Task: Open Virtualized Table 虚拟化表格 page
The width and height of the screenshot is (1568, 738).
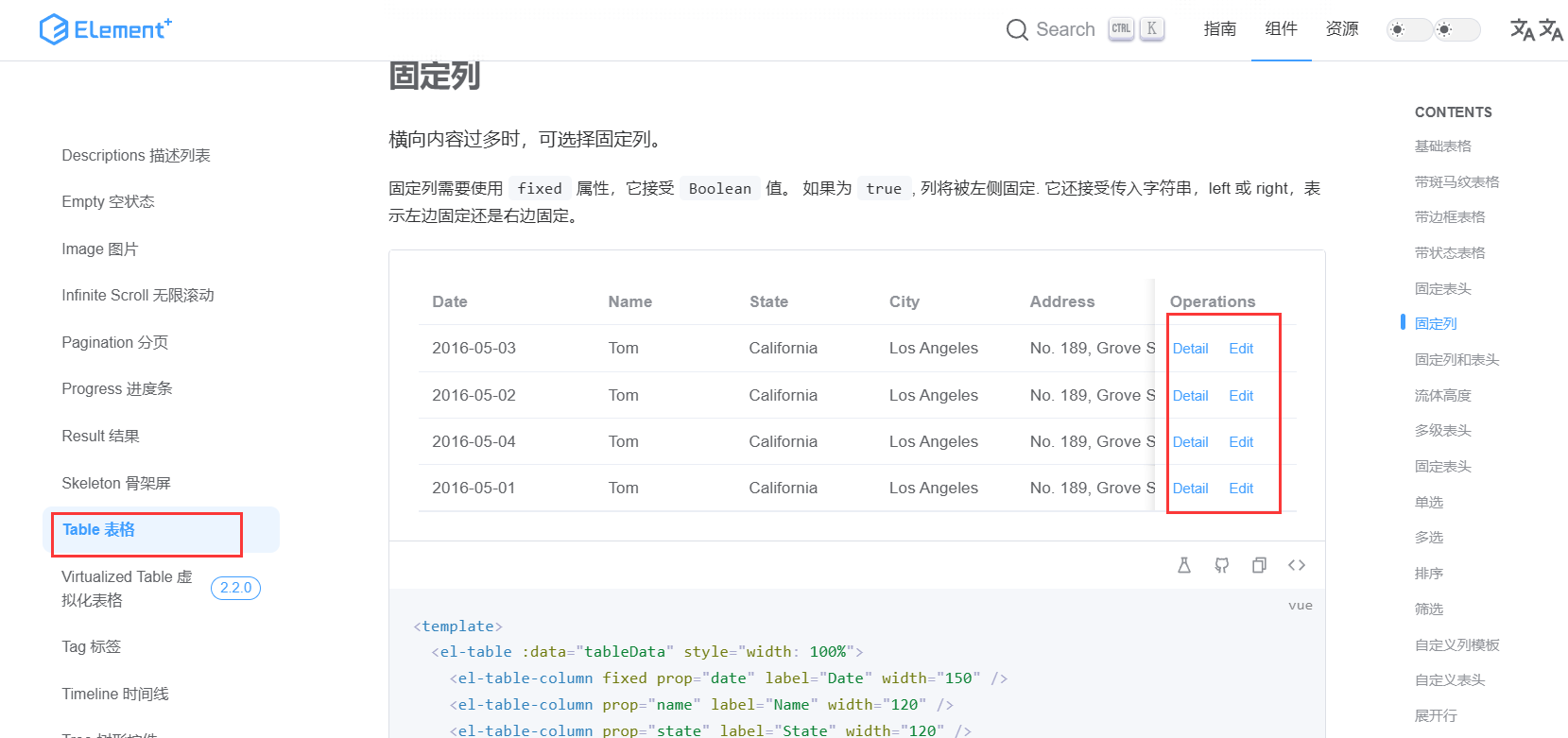Action: 127,588
